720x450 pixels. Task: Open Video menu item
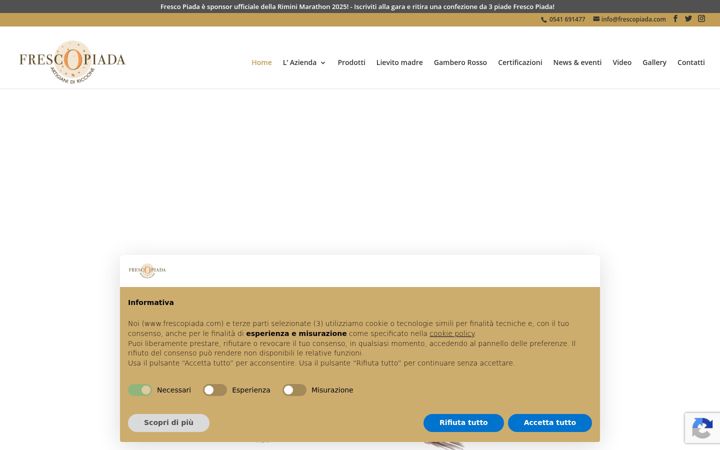[x=622, y=62]
